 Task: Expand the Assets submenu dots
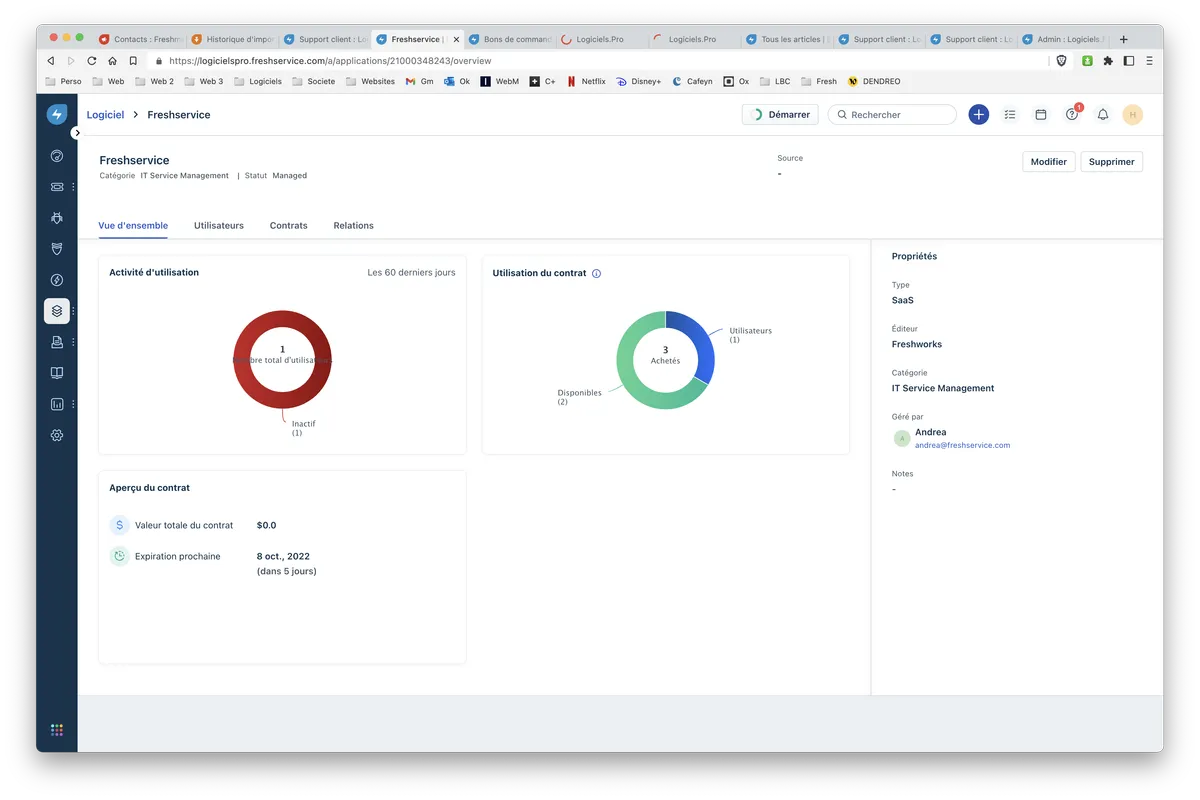73,311
